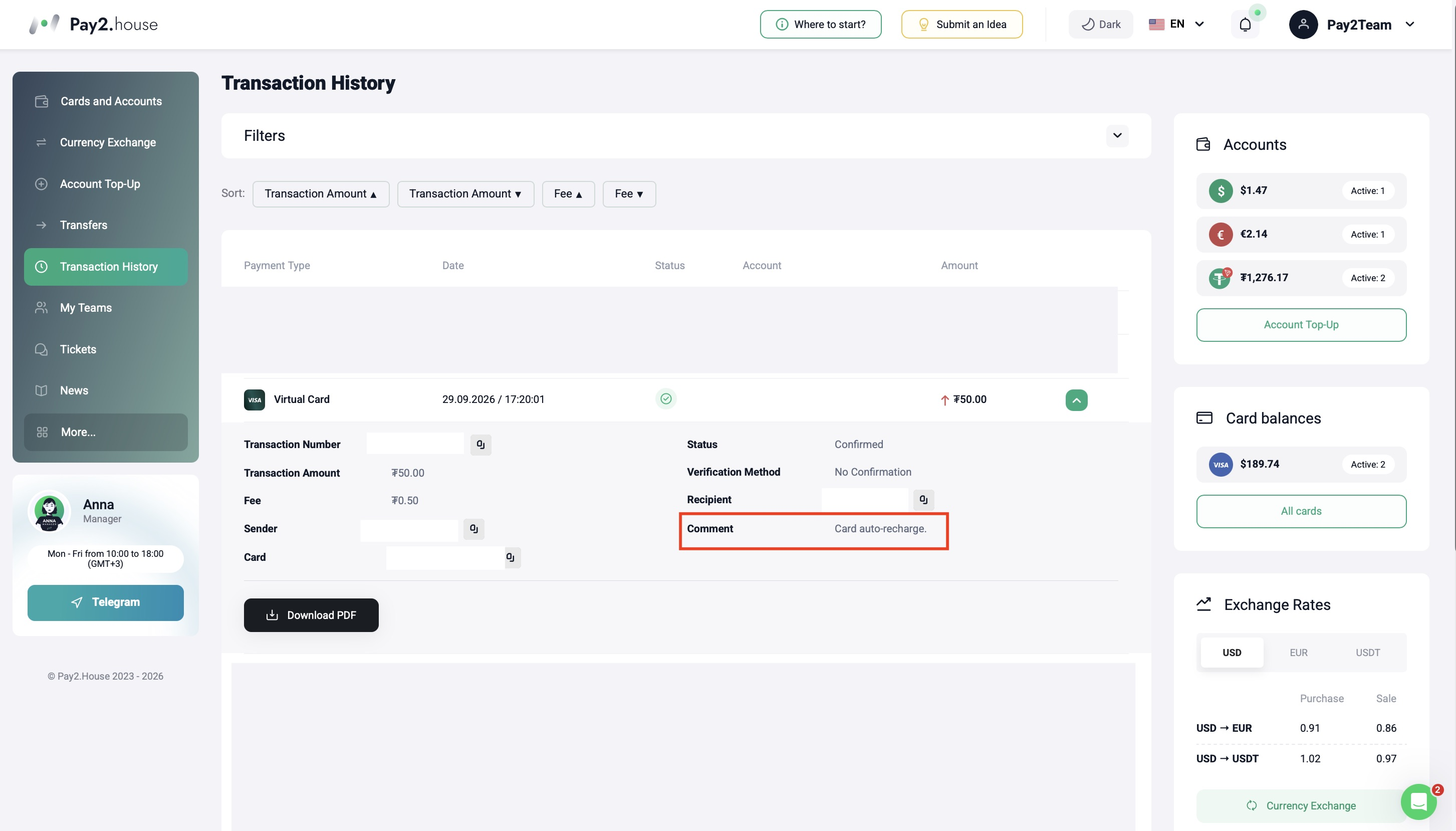Click Where to start? button

(820, 25)
